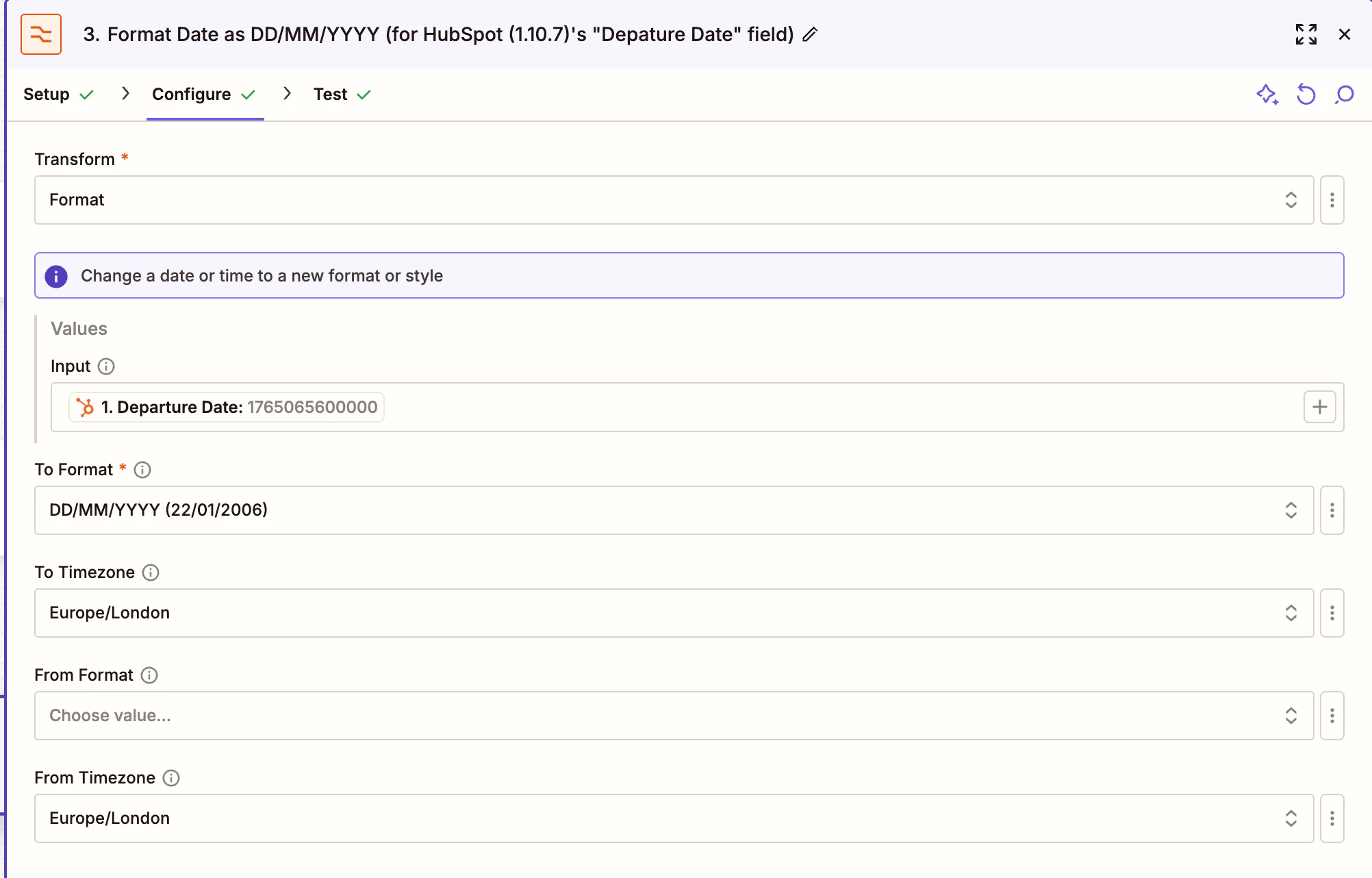
Task: Click the HubSpot icon in Departure Date pill
Action: coord(86,407)
